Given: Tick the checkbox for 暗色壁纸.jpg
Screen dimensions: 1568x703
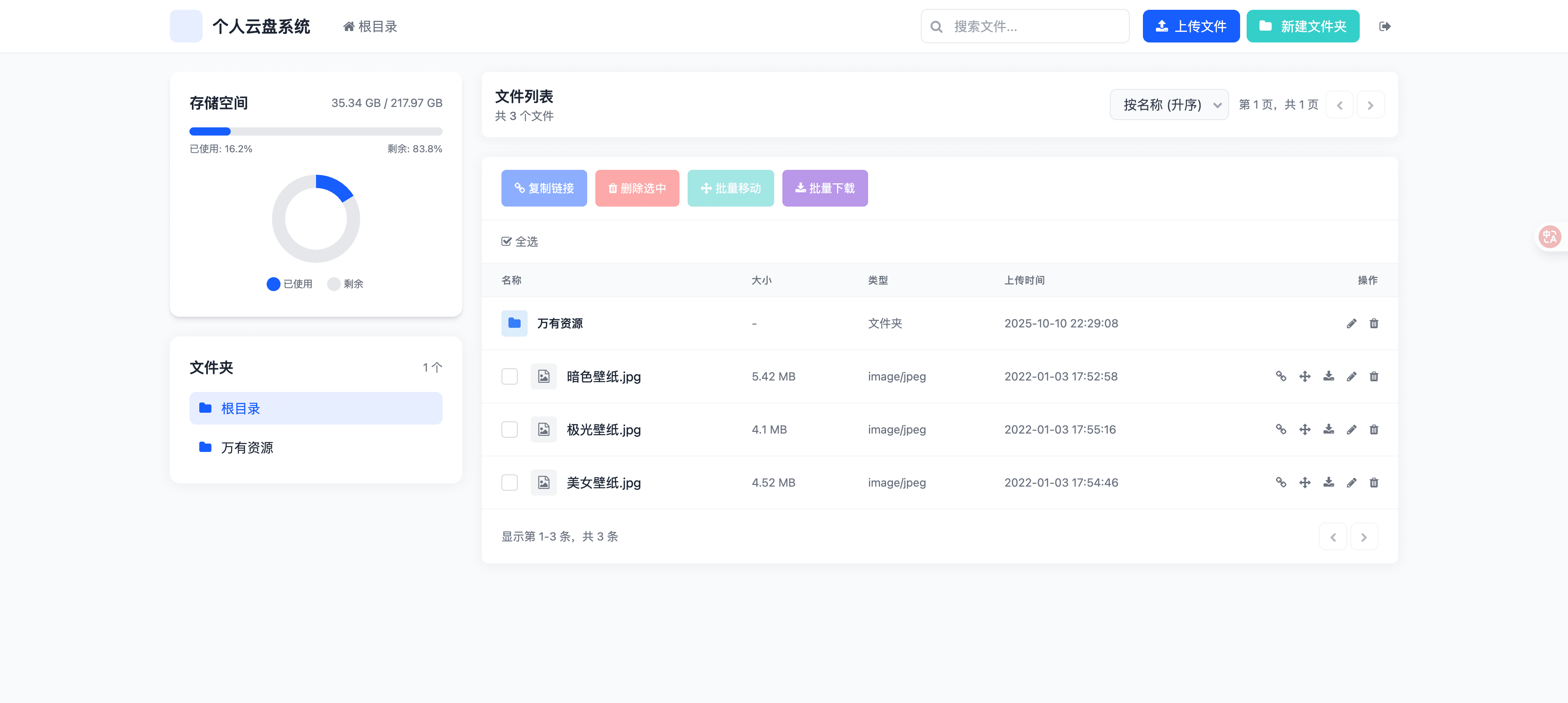Looking at the screenshot, I should [x=510, y=376].
